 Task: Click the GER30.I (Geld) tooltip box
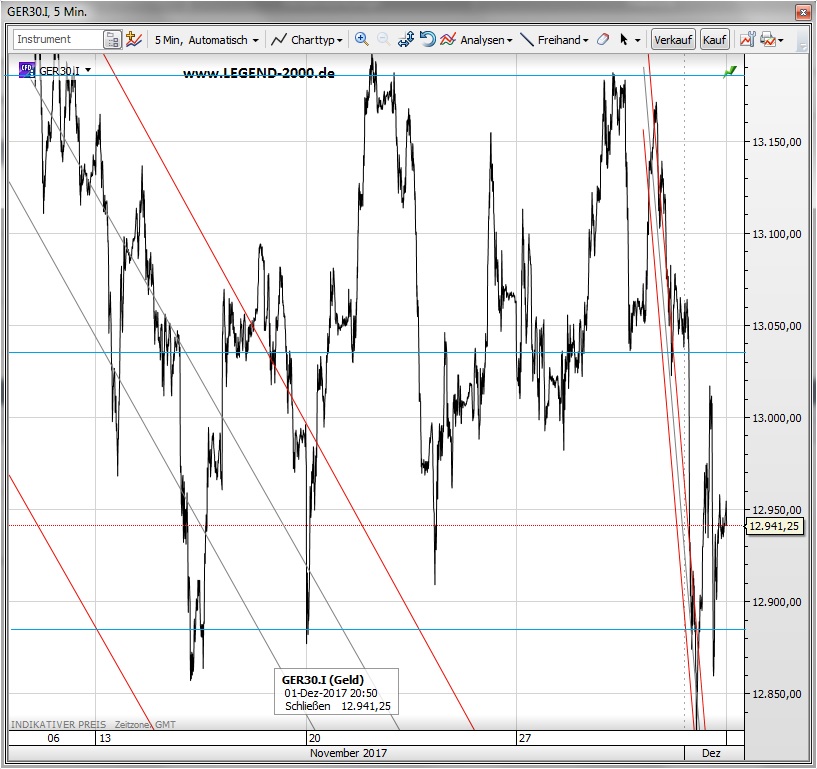click(x=337, y=691)
